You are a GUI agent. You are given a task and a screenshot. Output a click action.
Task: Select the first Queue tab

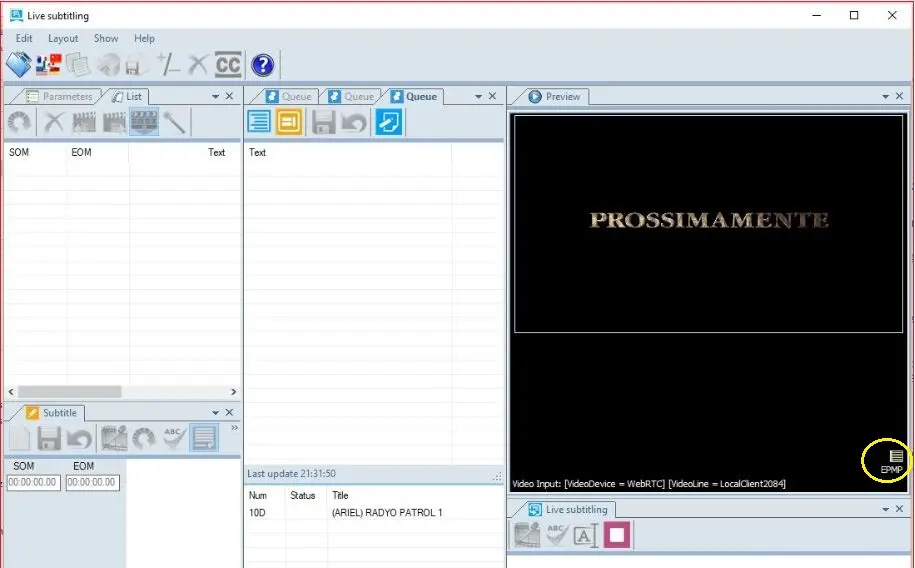[289, 96]
